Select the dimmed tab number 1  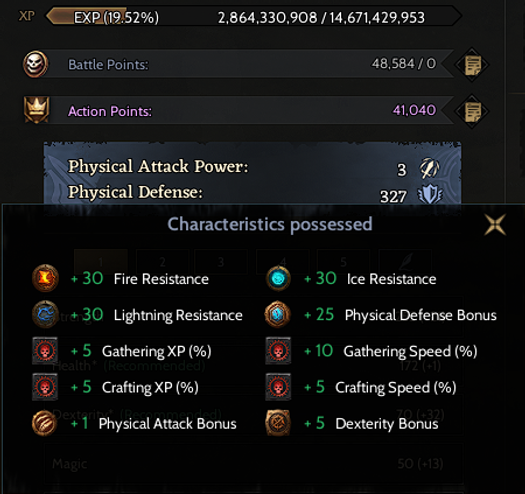coord(101,261)
